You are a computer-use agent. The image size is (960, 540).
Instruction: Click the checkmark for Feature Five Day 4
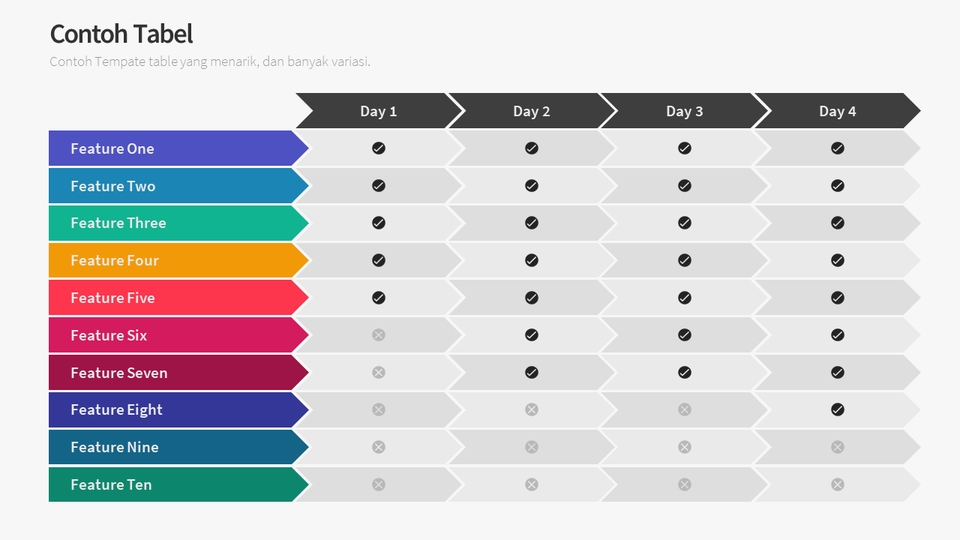[837, 298]
